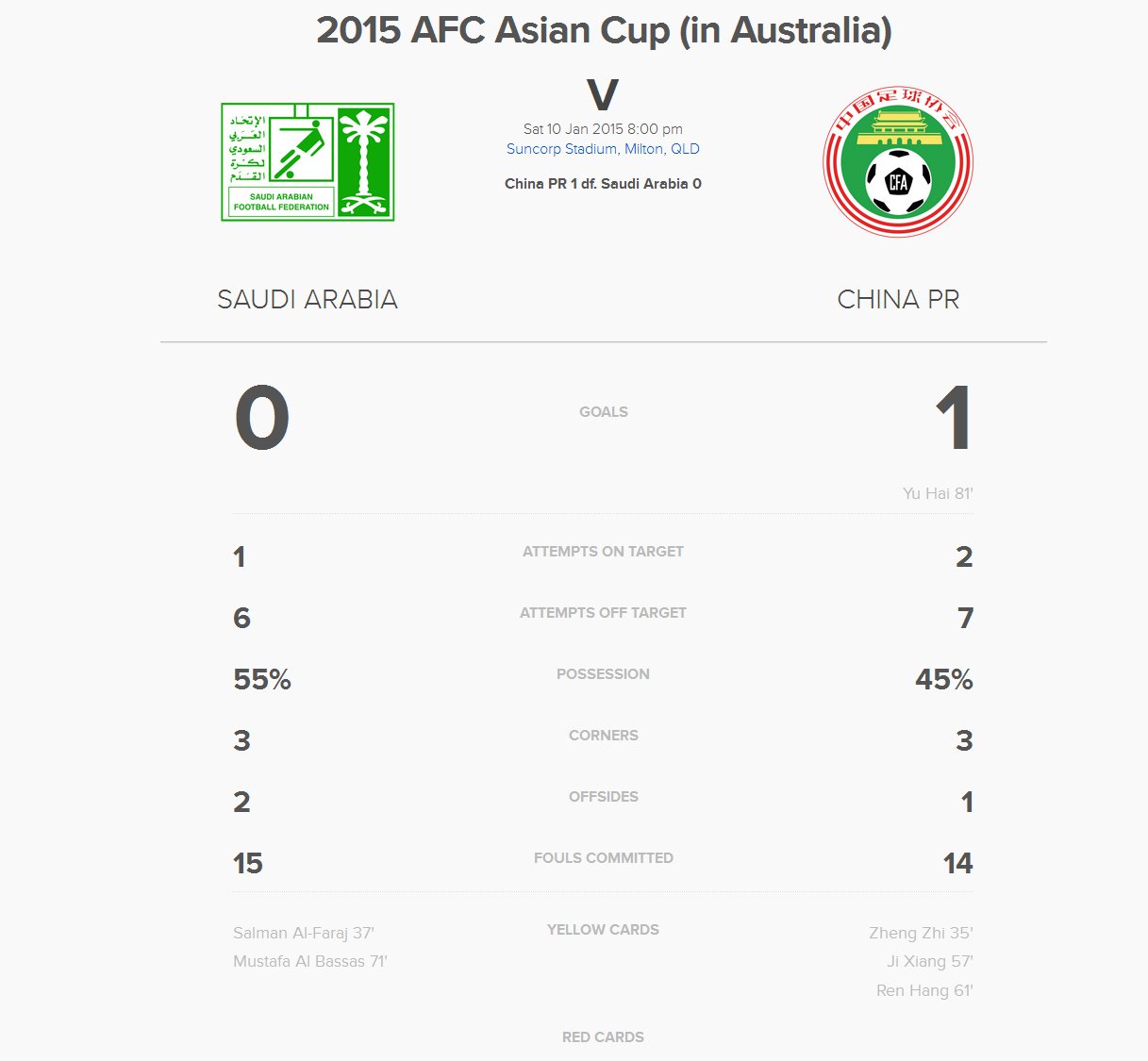
Task: Click the RED CARDS label
Action: click(604, 1037)
